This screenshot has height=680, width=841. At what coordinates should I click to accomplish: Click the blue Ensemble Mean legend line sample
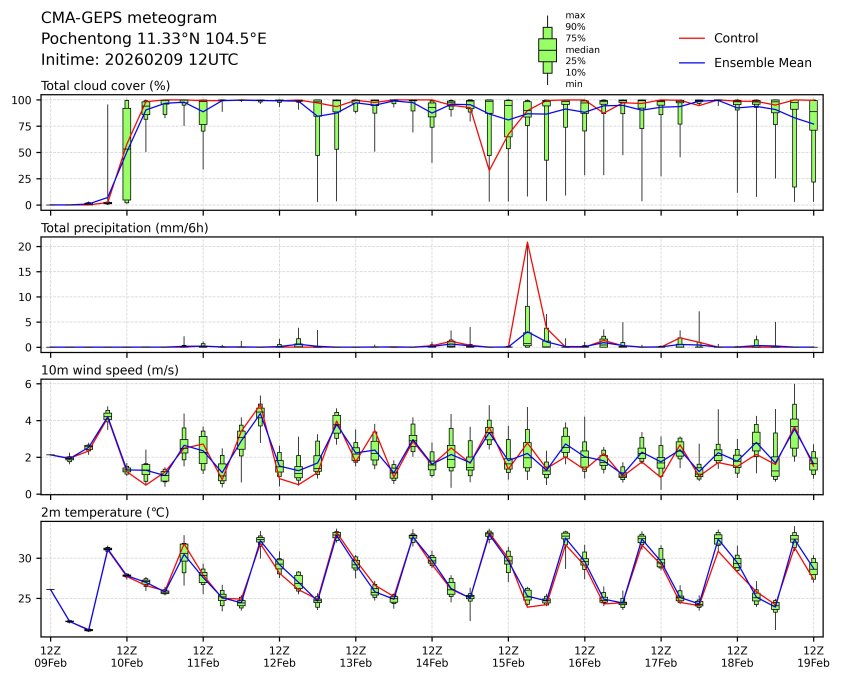(692, 63)
